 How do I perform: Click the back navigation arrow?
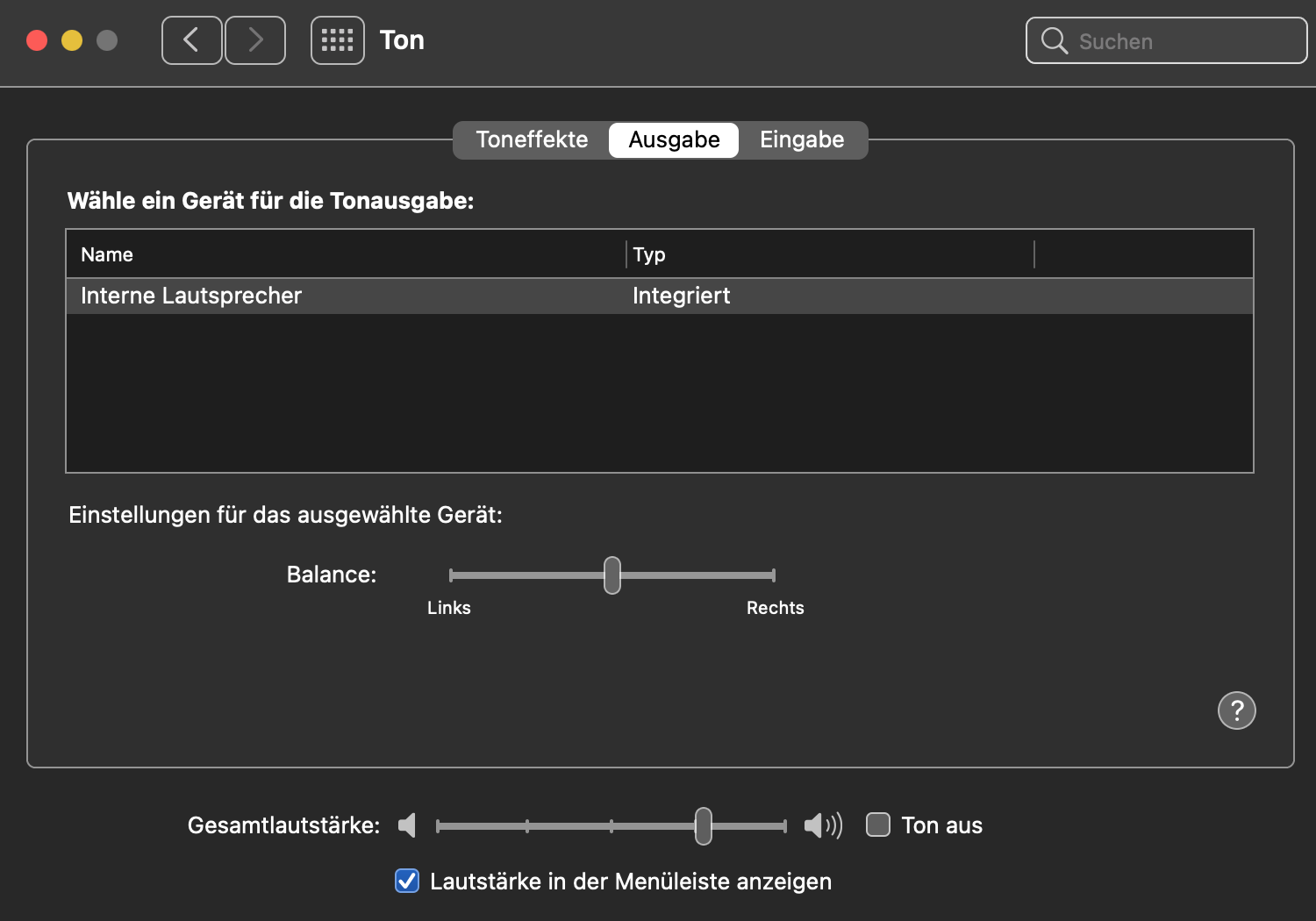tap(191, 40)
